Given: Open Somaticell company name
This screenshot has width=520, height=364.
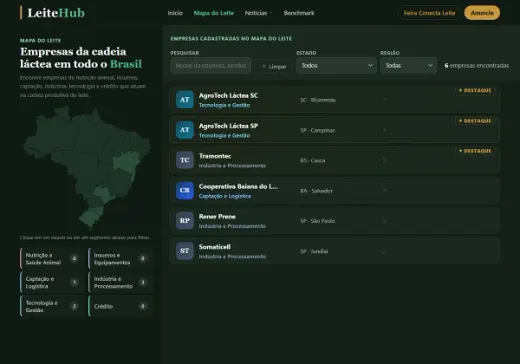Looking at the screenshot, I should [x=215, y=247].
